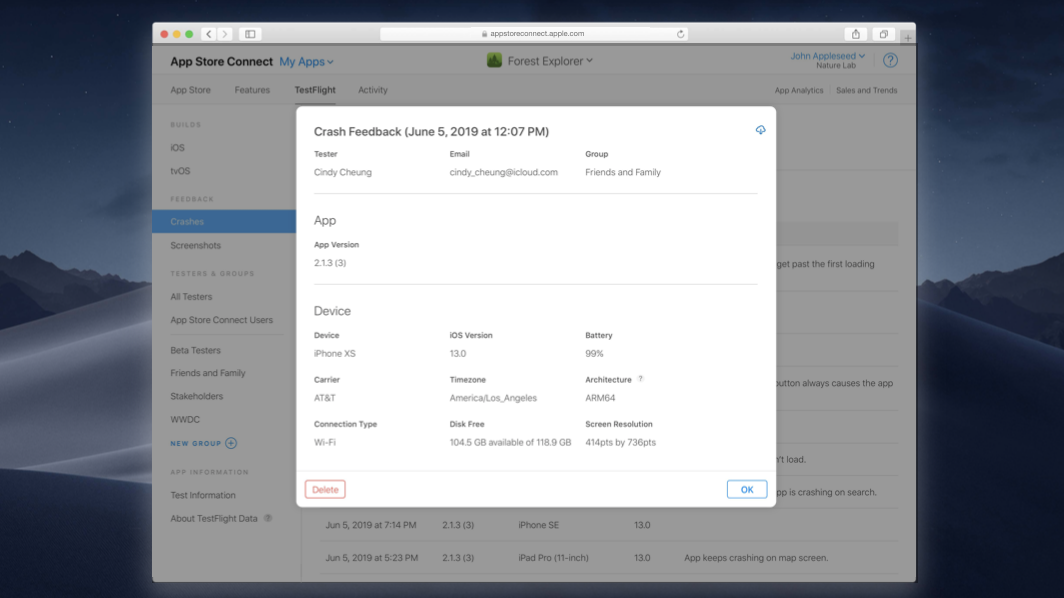Select the TestFlight tab
Image resolution: width=1064 pixels, height=598 pixels.
click(x=315, y=90)
